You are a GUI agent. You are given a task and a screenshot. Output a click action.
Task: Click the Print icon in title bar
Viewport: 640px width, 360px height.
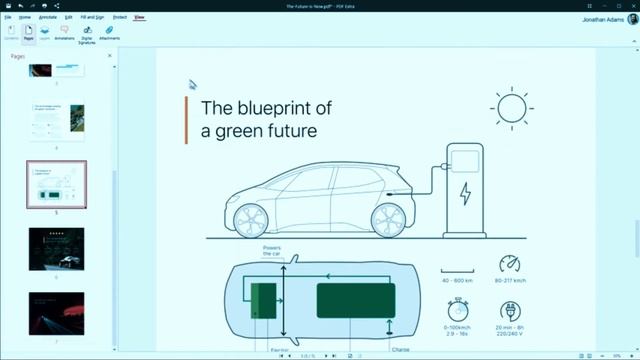click(44, 6)
